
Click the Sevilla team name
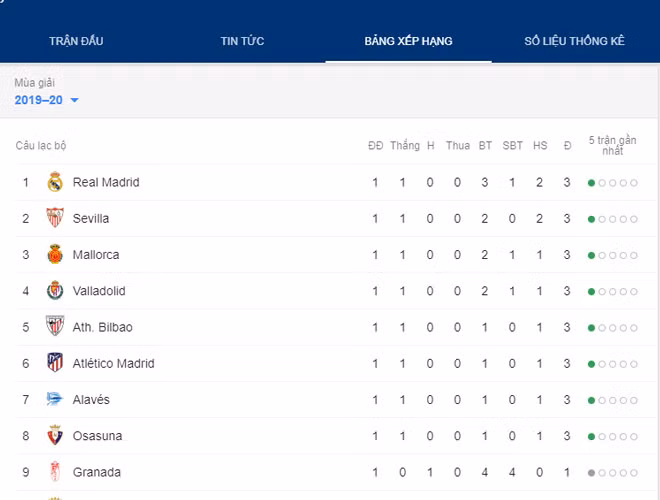click(91, 218)
